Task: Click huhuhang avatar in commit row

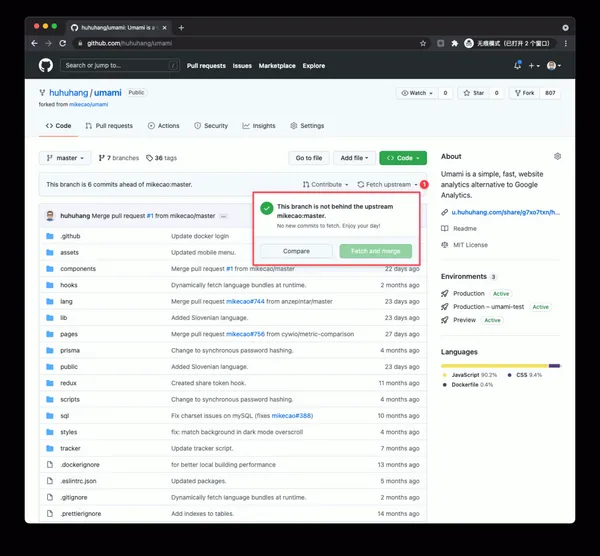Action: [x=50, y=216]
